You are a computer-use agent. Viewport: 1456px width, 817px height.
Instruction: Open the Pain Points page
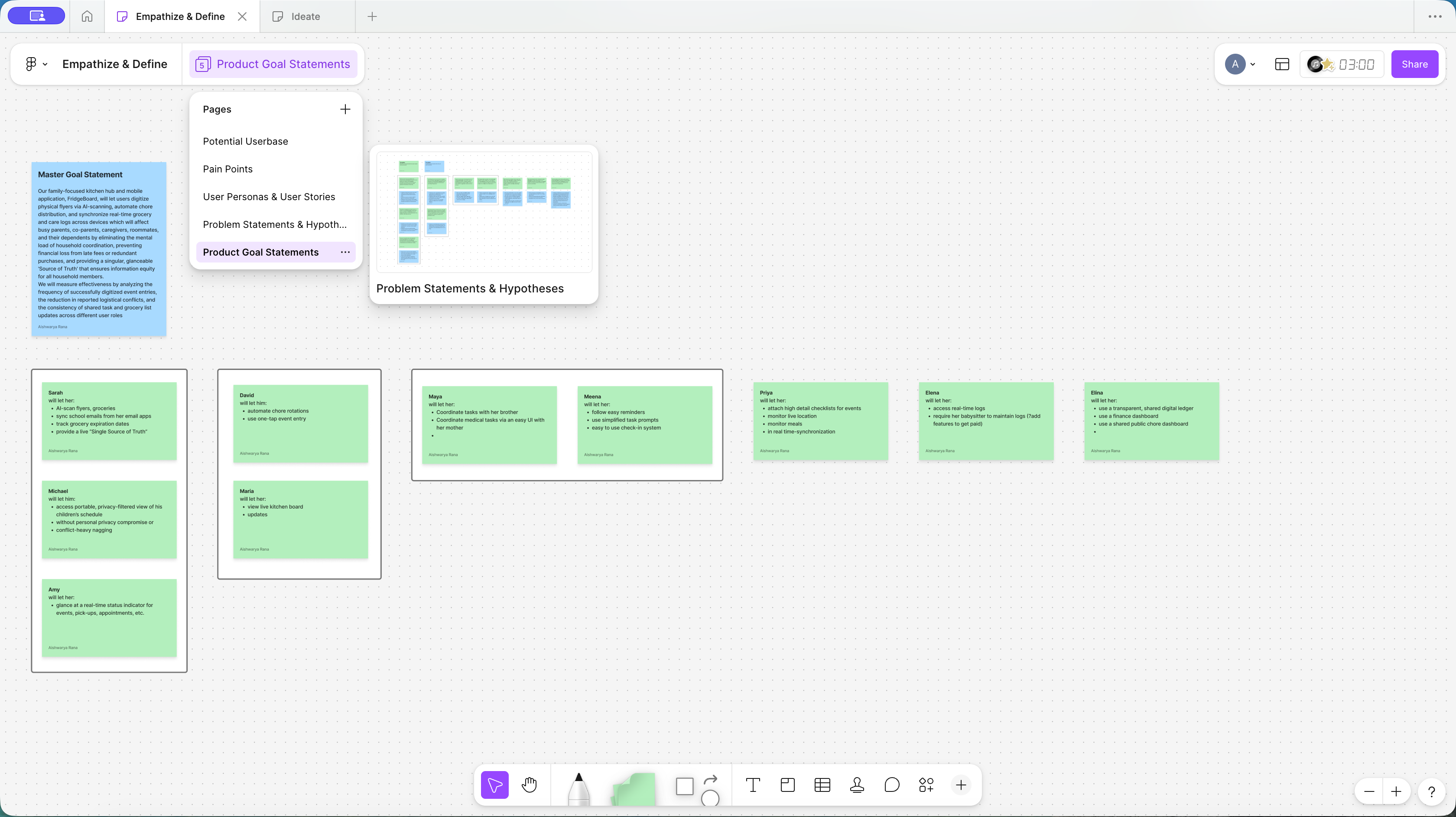click(x=228, y=169)
